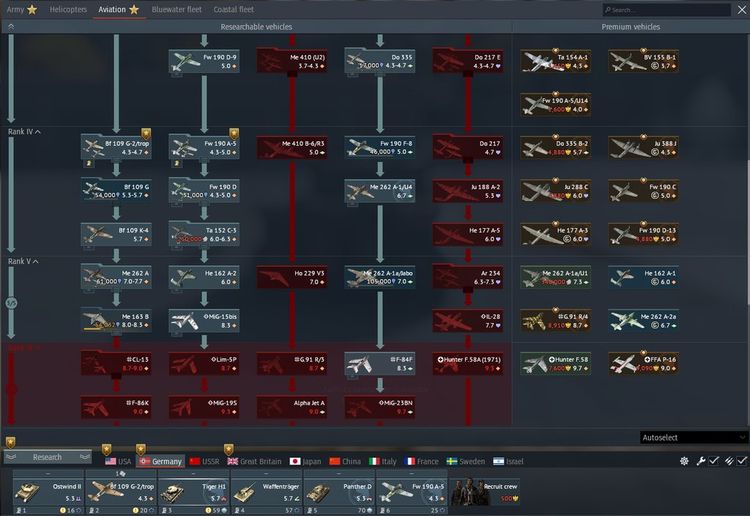750x516 pixels.
Task: Switch to the Helicopters tab
Action: click(x=68, y=9)
